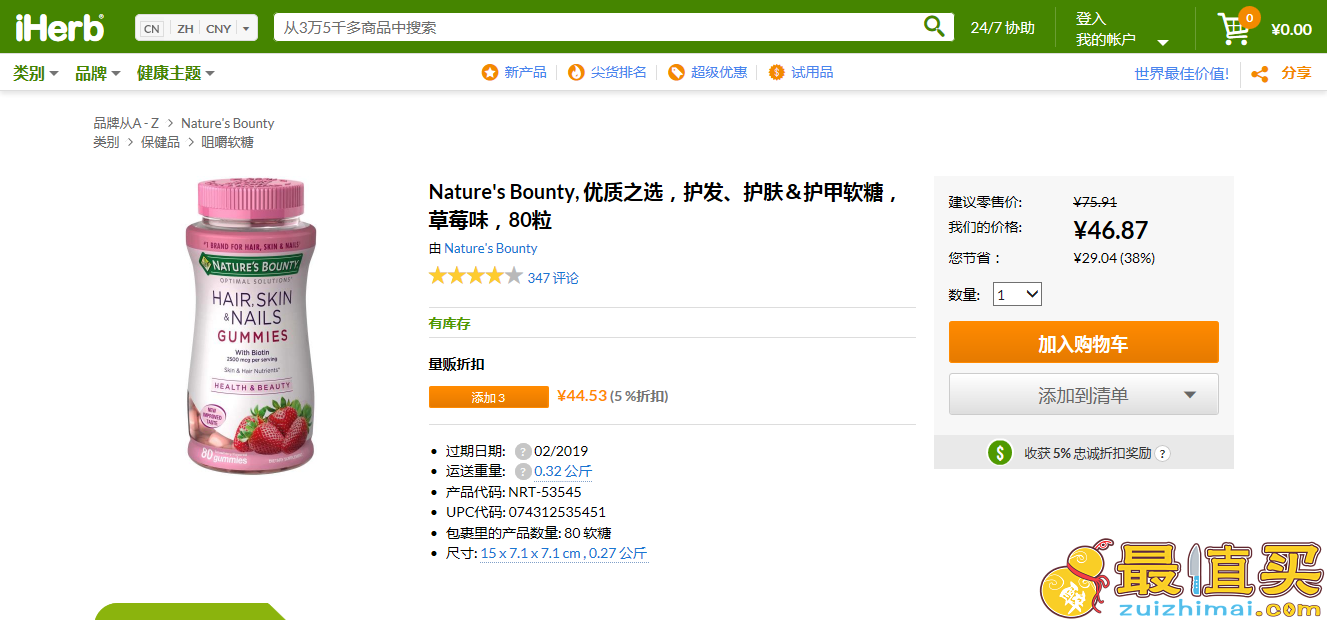
Task: Click into the product search field
Action: (597, 27)
